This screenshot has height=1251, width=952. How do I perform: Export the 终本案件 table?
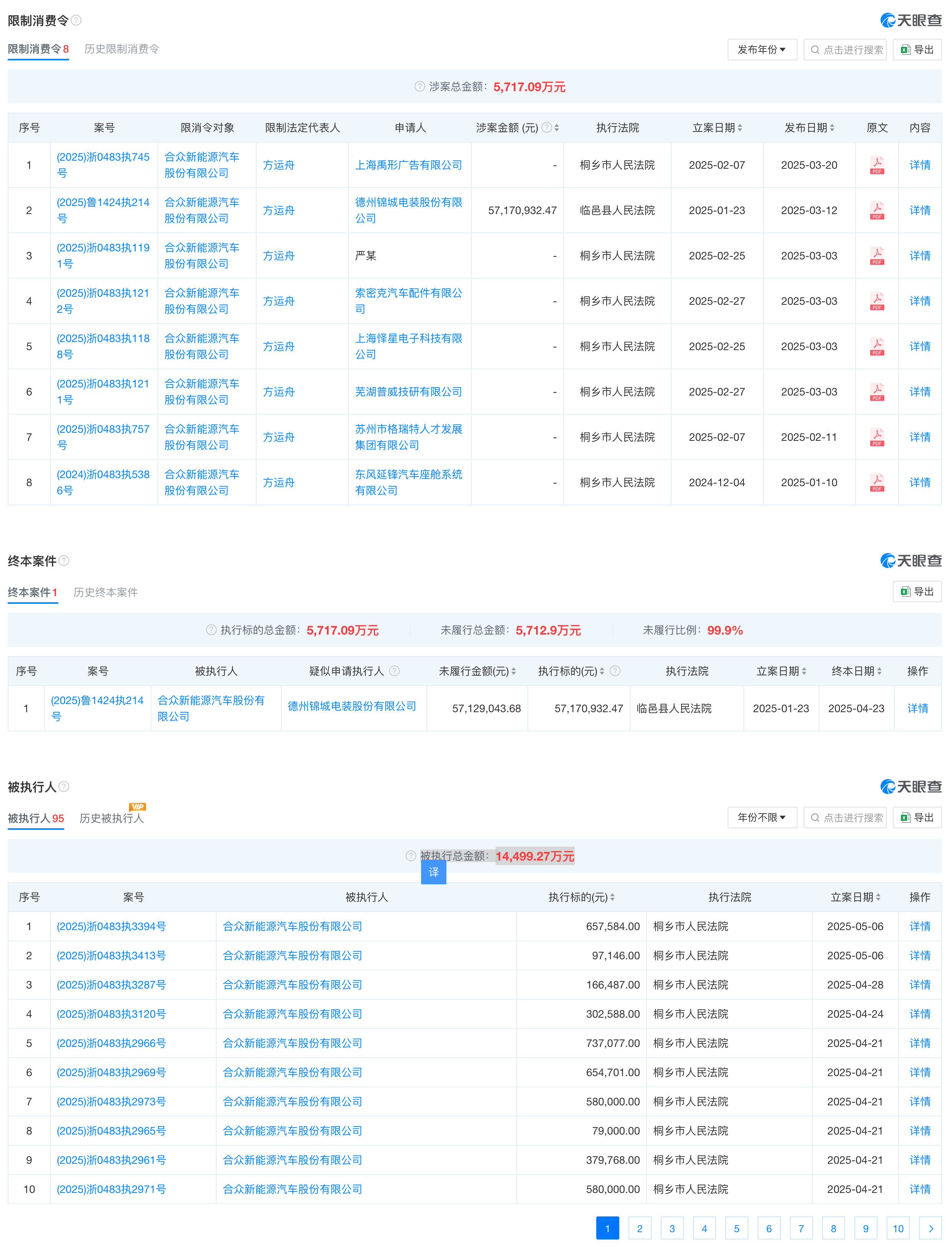point(917,591)
